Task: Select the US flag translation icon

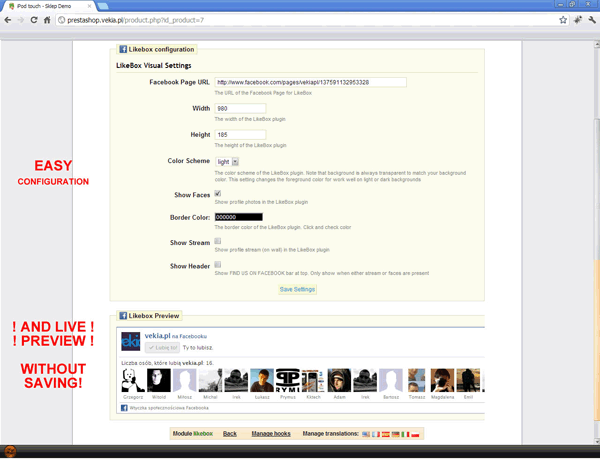Action: pyautogui.click(x=365, y=434)
